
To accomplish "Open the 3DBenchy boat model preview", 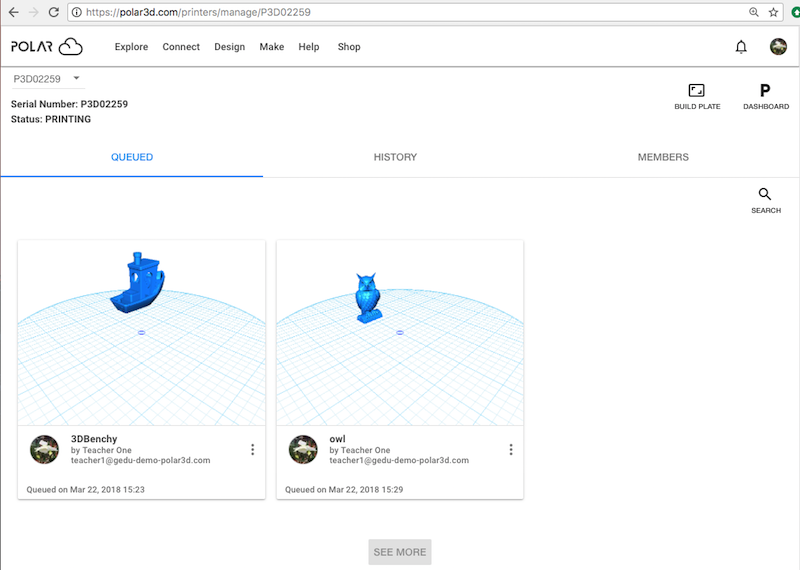I will coord(141,333).
